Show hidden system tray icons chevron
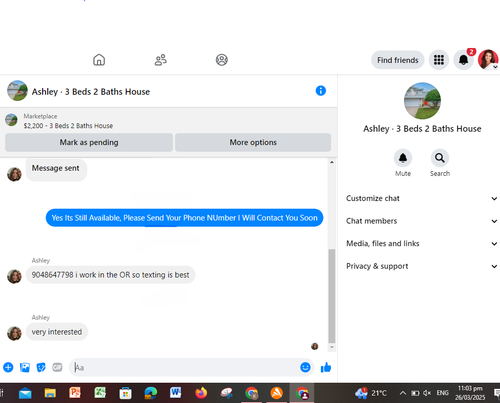The height and width of the screenshot is (403, 500). click(x=403, y=393)
